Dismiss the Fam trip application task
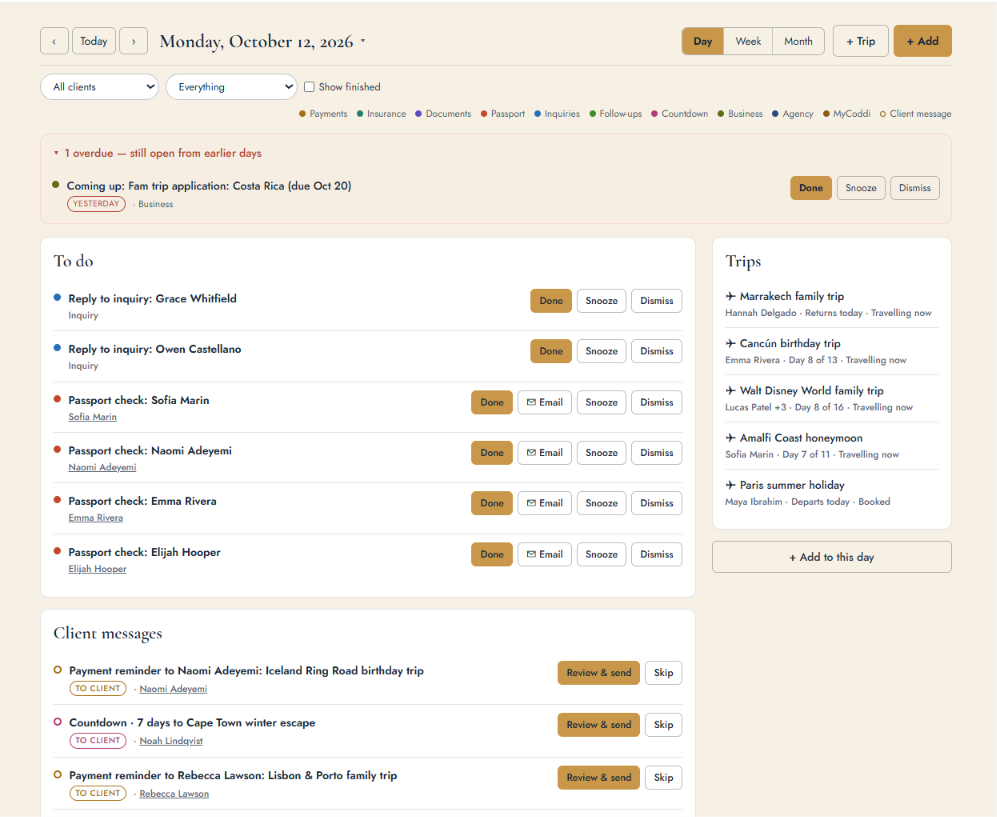Screen dimensions: 997x817 (x=914, y=188)
